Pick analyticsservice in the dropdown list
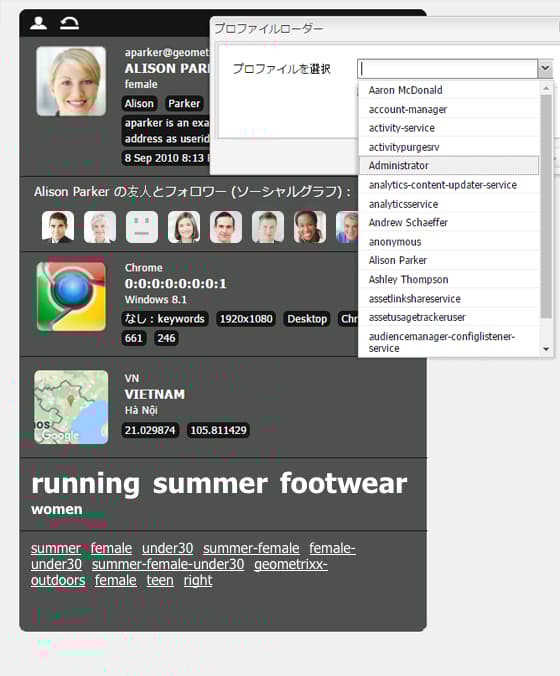560x676 pixels. (449, 204)
